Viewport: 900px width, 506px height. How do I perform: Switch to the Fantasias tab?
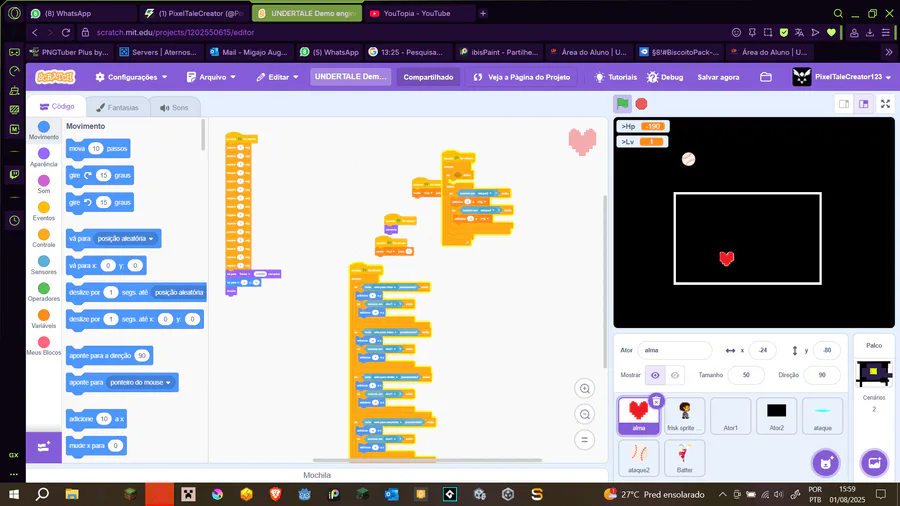118,107
